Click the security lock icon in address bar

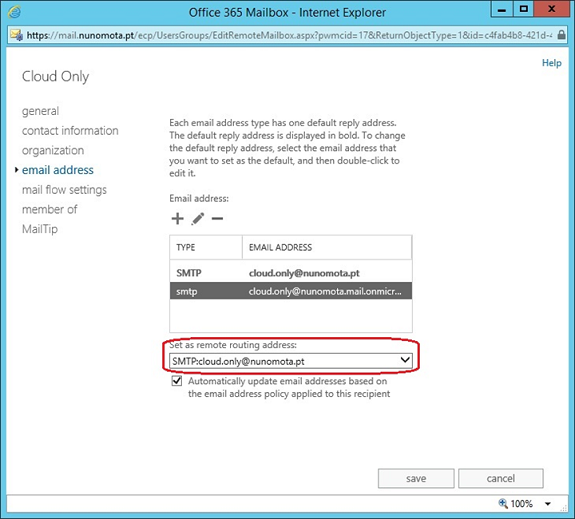[x=561, y=35]
